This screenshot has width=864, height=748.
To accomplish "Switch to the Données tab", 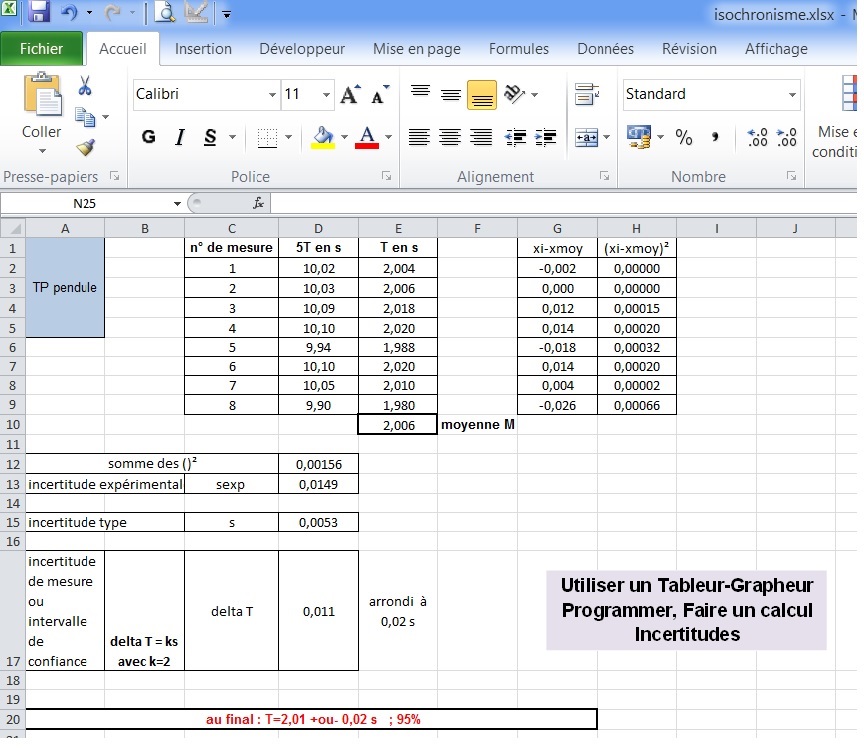I will point(605,49).
